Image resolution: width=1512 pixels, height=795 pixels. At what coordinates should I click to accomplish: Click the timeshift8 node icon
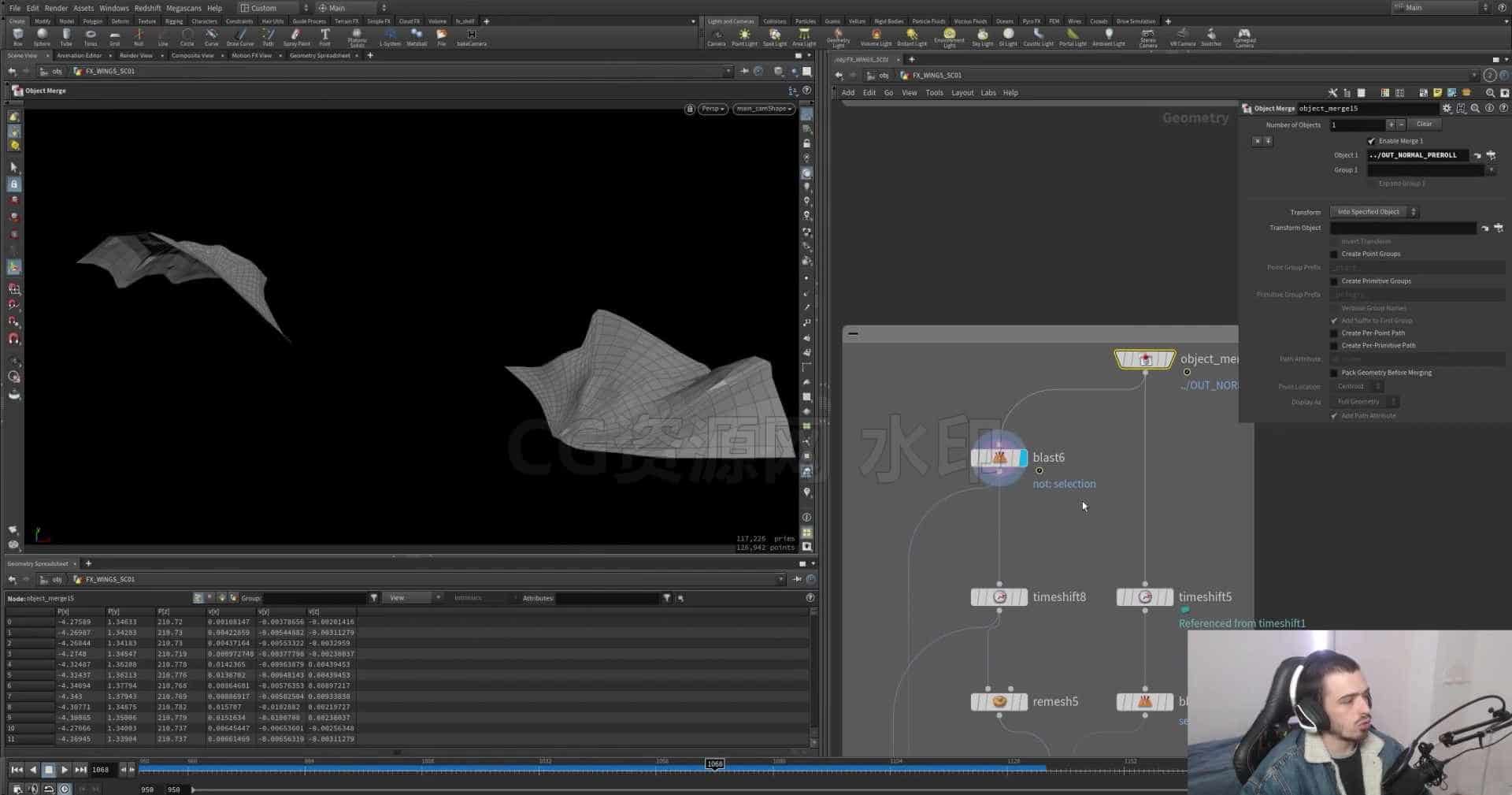[999, 597]
